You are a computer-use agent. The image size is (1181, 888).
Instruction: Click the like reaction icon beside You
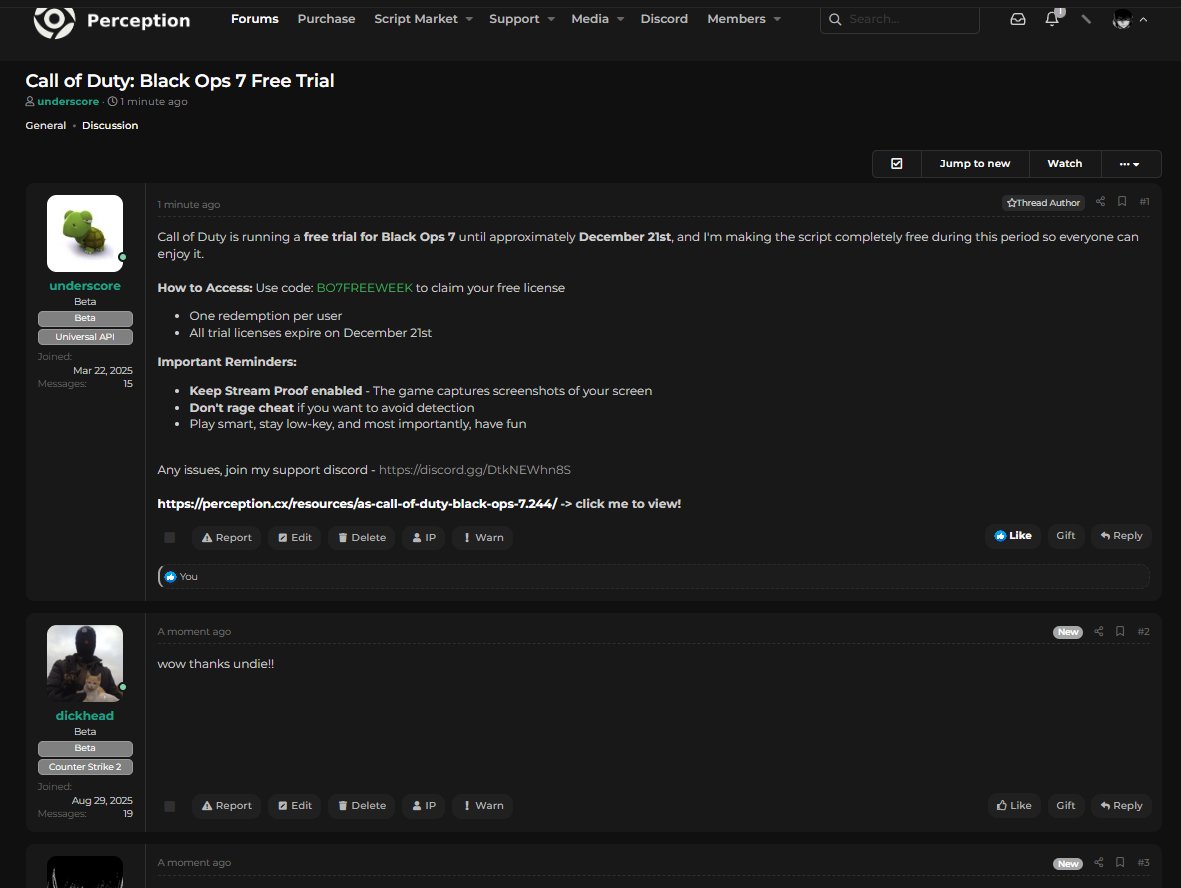(170, 576)
